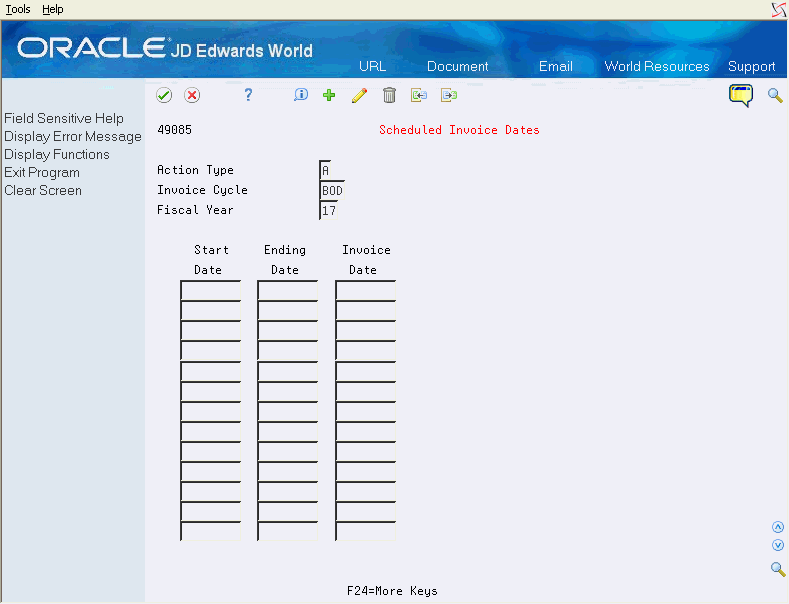
Task: Click the second row Invoice Date field
Action: tap(366, 311)
